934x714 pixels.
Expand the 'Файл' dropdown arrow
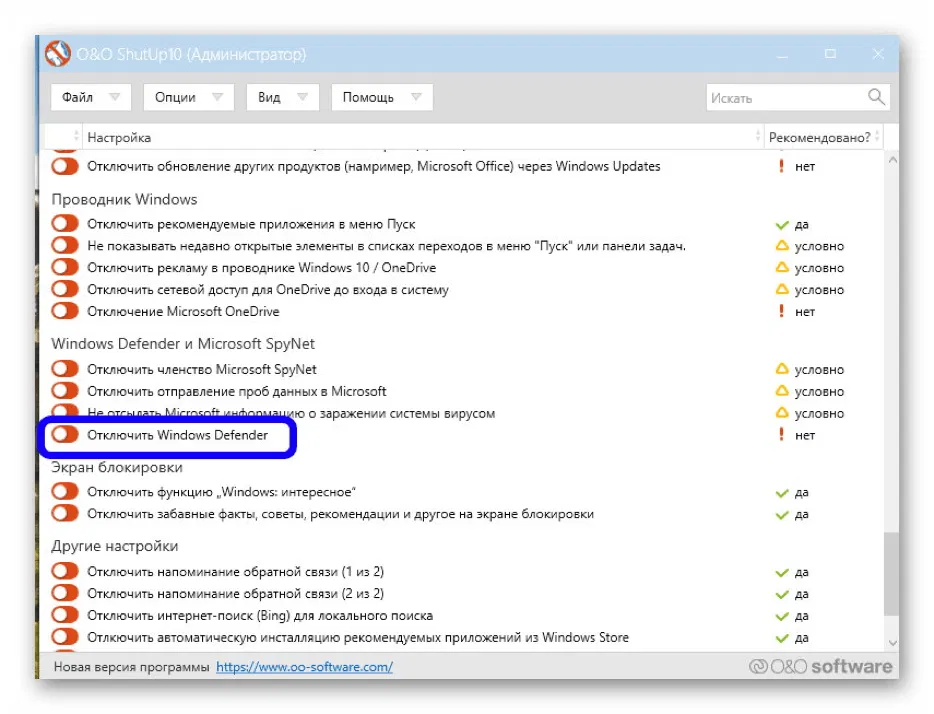click(118, 97)
